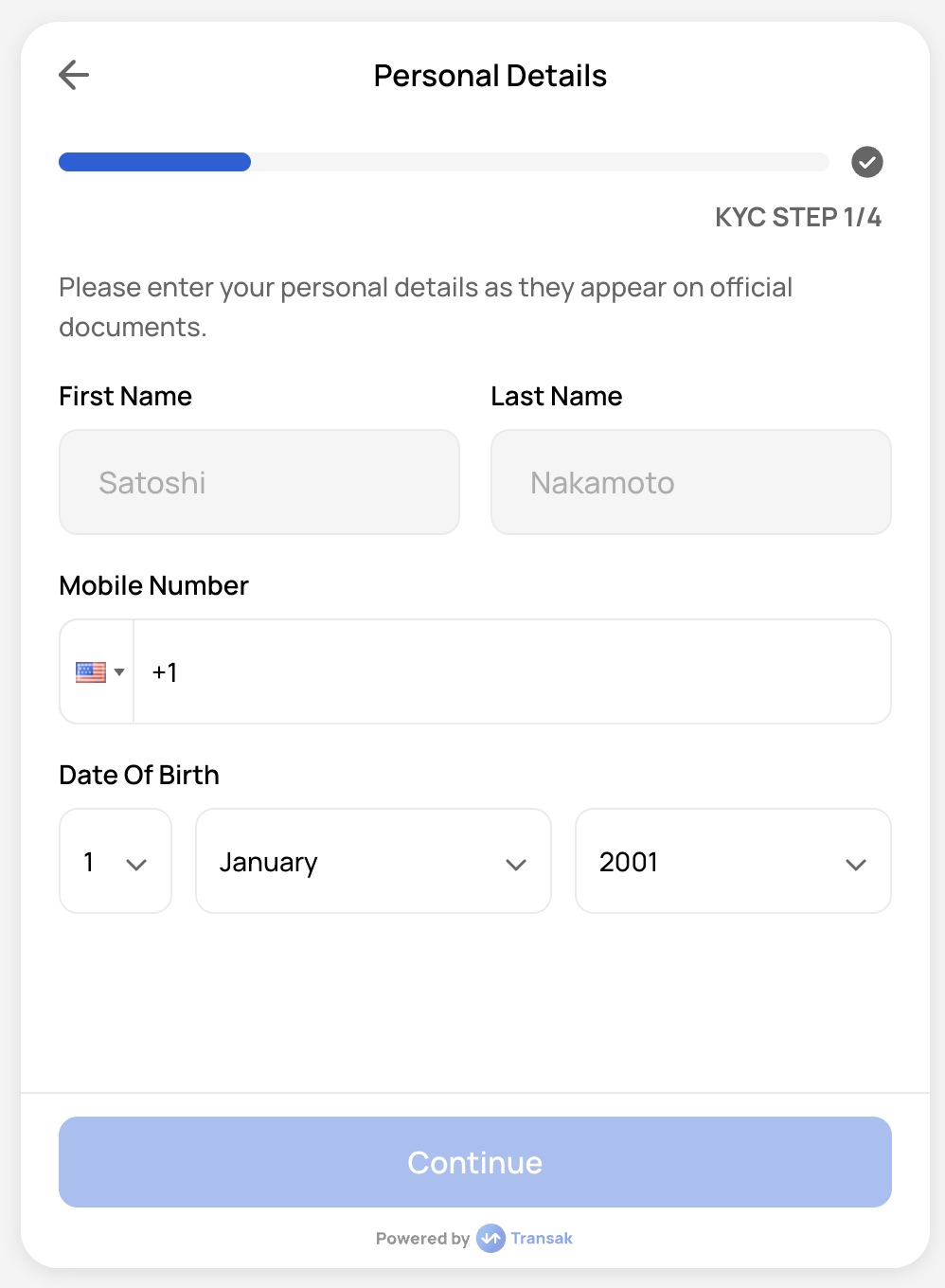Click the Mobile Number label
The width and height of the screenshot is (945, 1288).
pyautogui.click(x=153, y=586)
